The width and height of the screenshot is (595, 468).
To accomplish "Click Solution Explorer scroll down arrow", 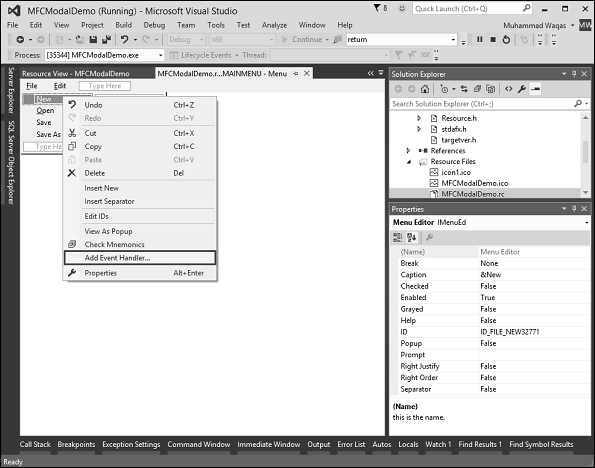I will (586, 193).
